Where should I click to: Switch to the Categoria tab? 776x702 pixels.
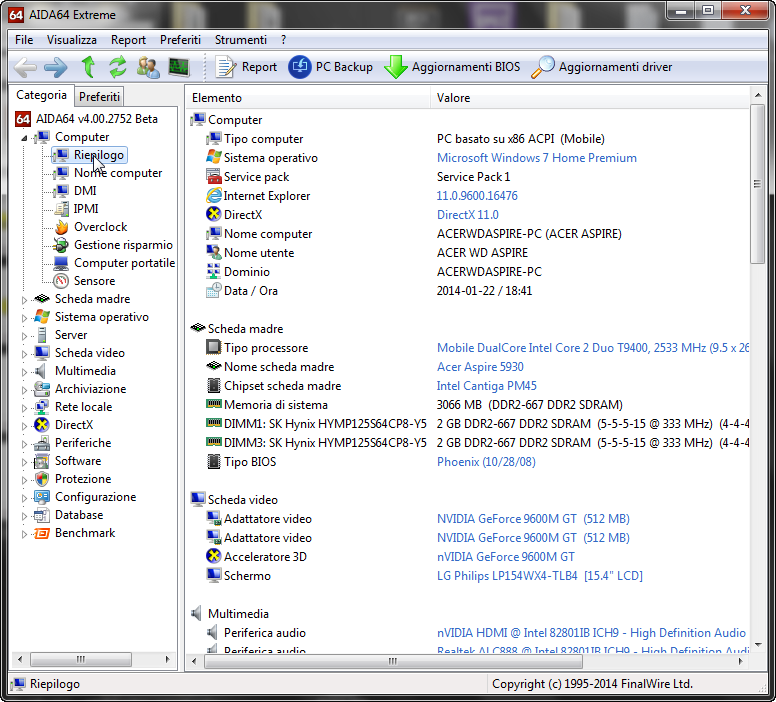click(x=41, y=95)
